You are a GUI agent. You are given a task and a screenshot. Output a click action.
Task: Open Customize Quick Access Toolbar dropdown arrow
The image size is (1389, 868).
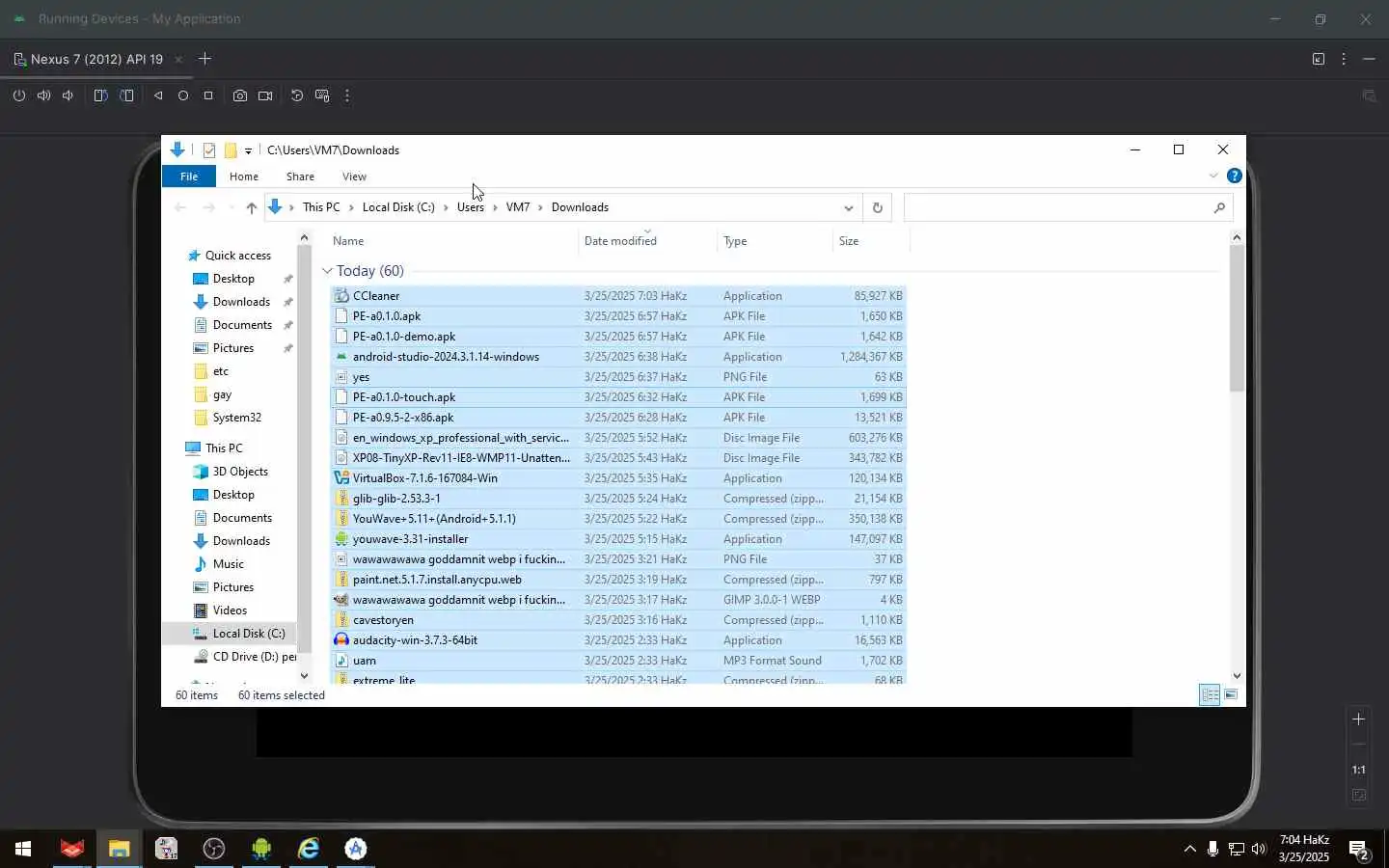[x=248, y=150]
